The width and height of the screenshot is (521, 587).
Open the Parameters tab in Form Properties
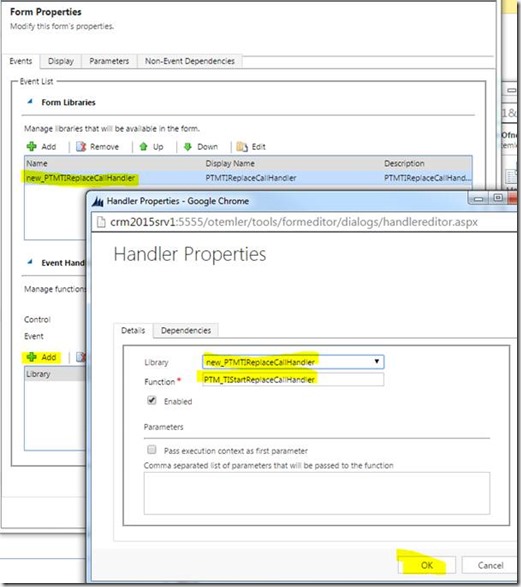(109, 61)
